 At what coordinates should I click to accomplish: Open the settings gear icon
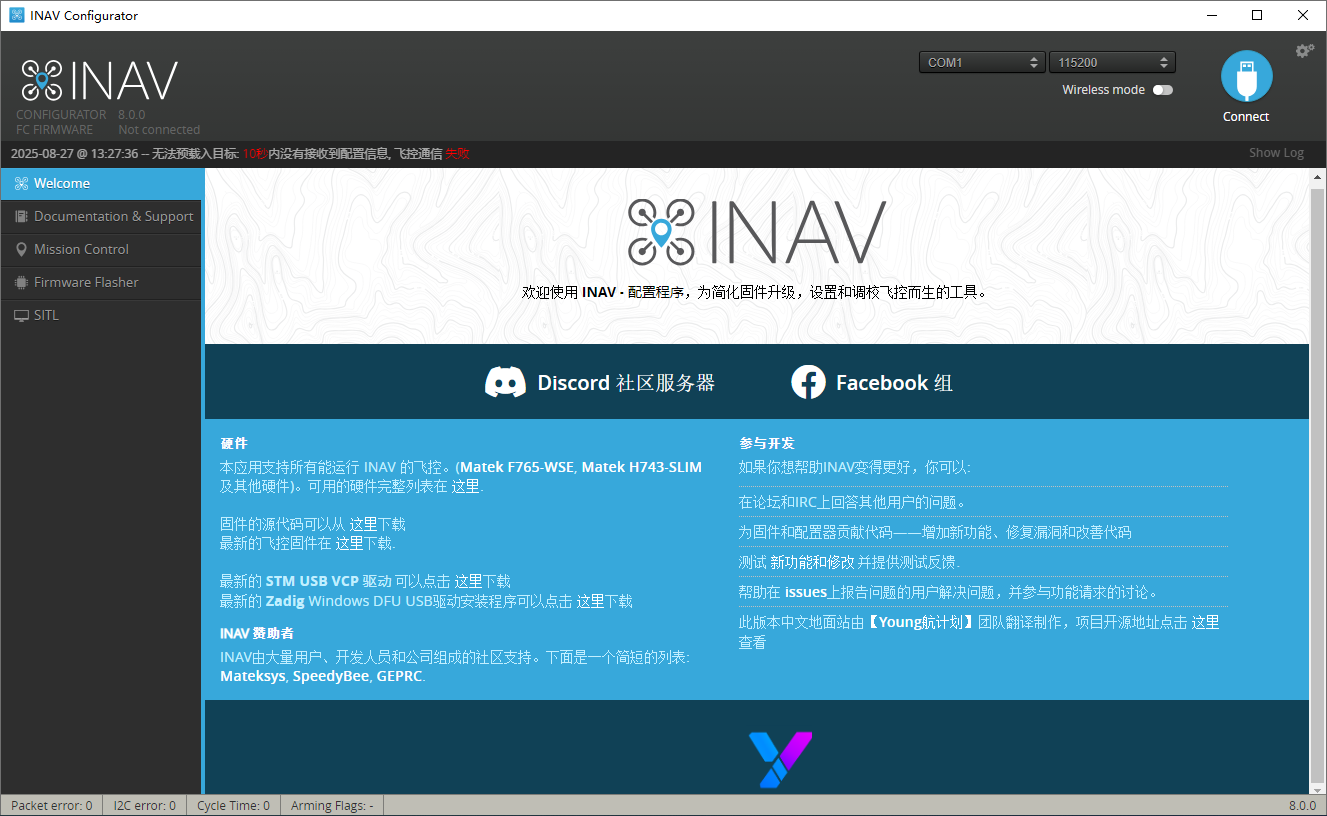[1305, 51]
